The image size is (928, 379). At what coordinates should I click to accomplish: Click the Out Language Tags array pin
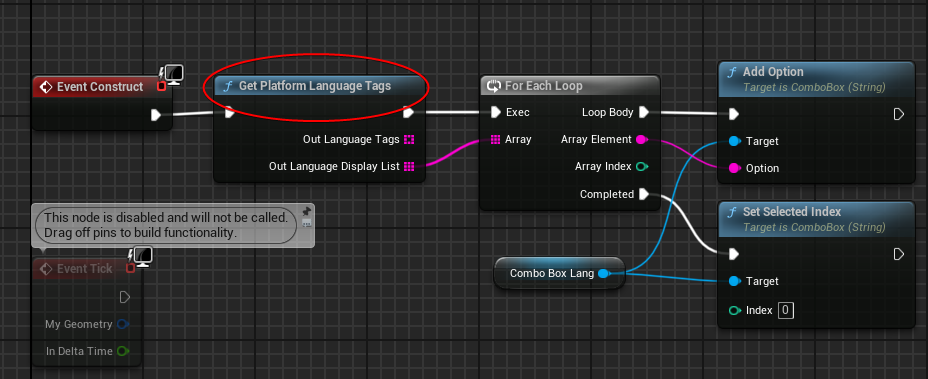click(409, 140)
